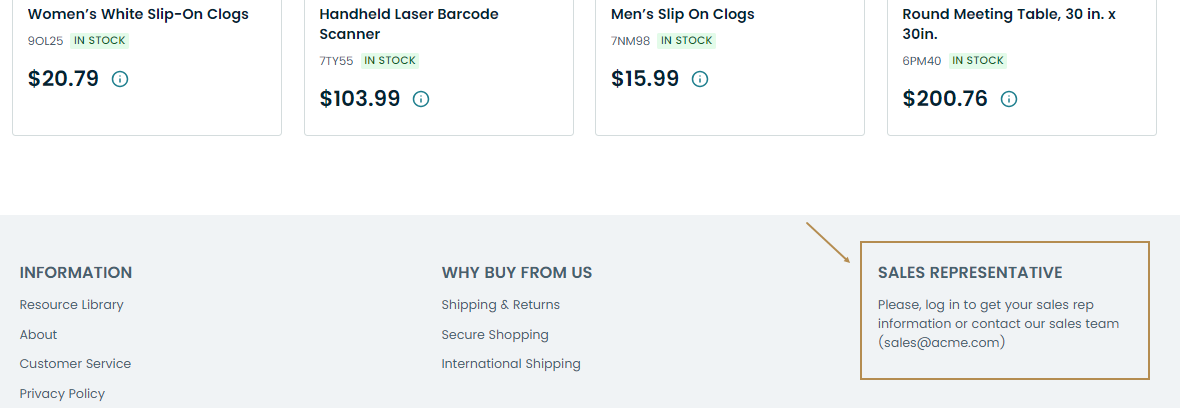Click the Sales Representative heading
The image size is (1180, 408).
click(x=969, y=273)
